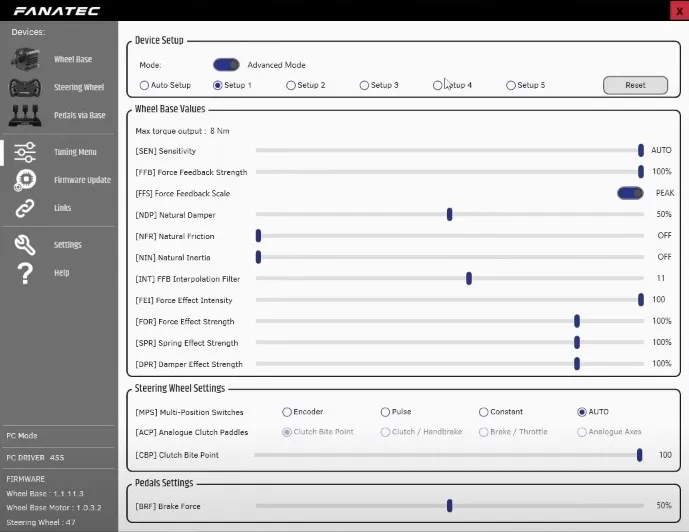
Task: Choose Encoder for Multi-Position Switches
Action: click(287, 412)
